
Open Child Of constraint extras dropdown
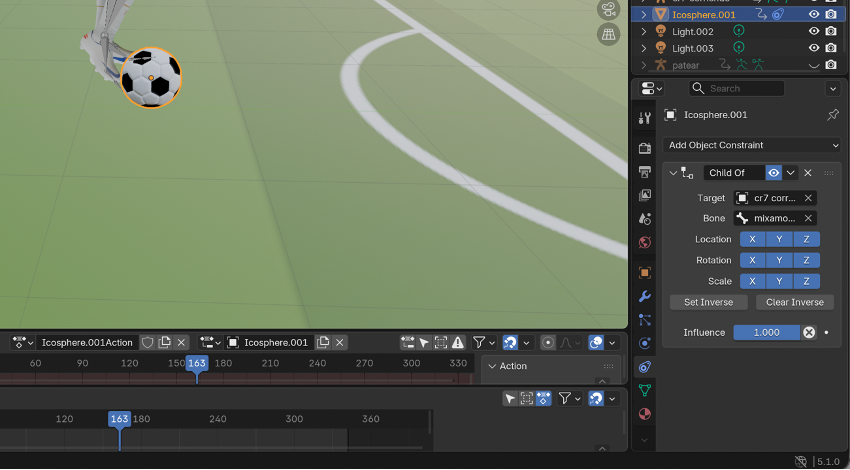[790, 173]
